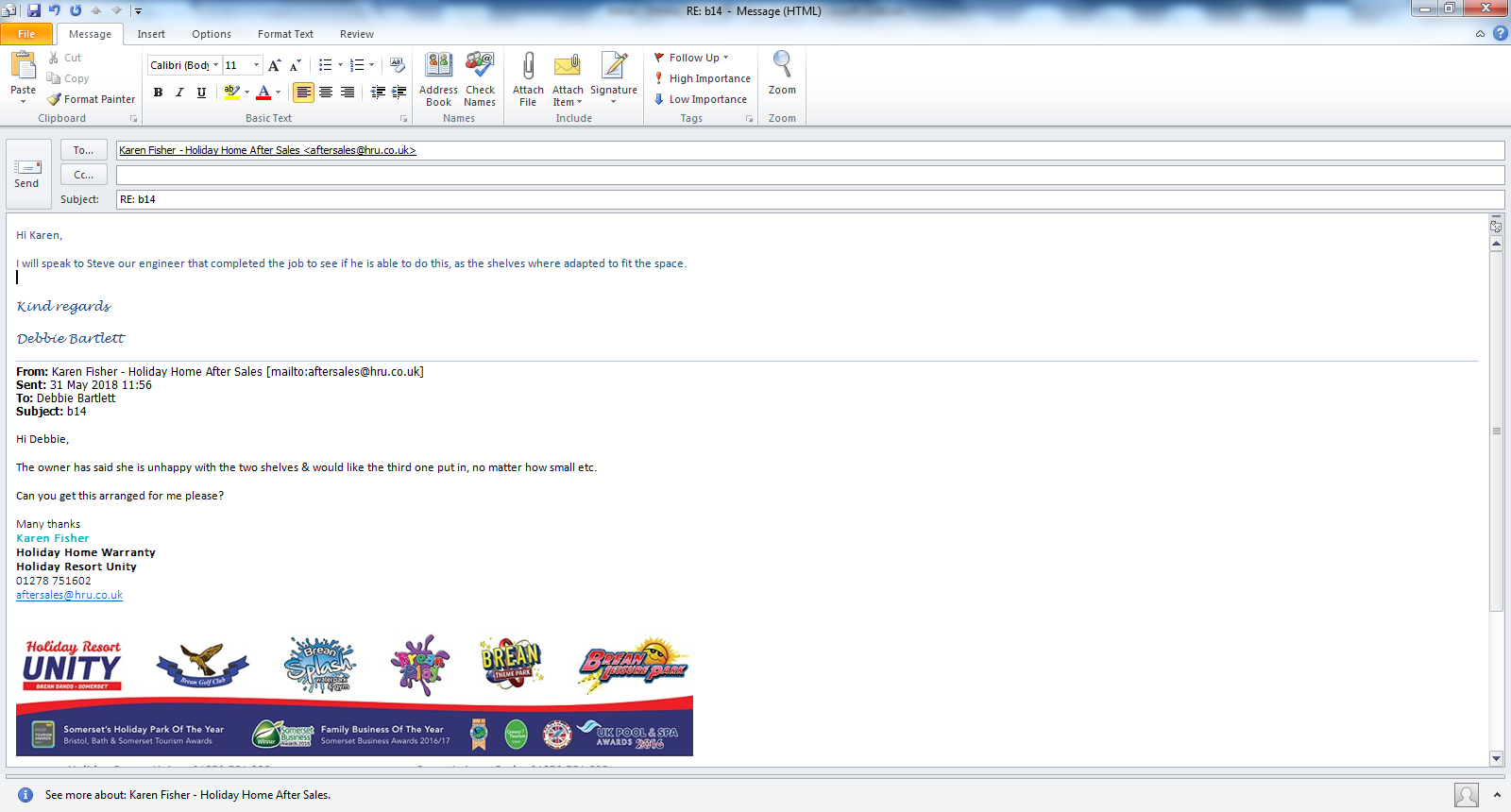Switch to the Options tab

pos(212,34)
